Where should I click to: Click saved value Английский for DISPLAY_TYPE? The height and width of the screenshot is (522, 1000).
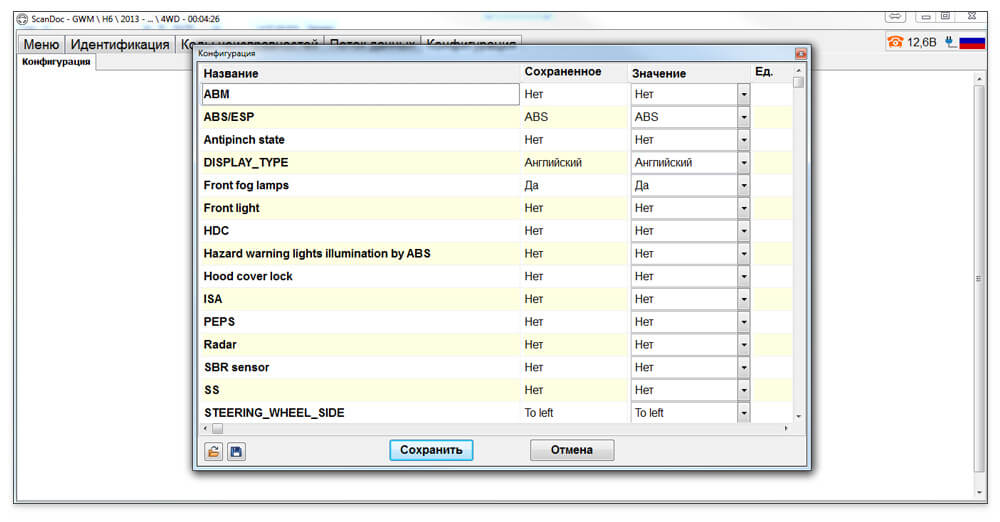coord(553,163)
